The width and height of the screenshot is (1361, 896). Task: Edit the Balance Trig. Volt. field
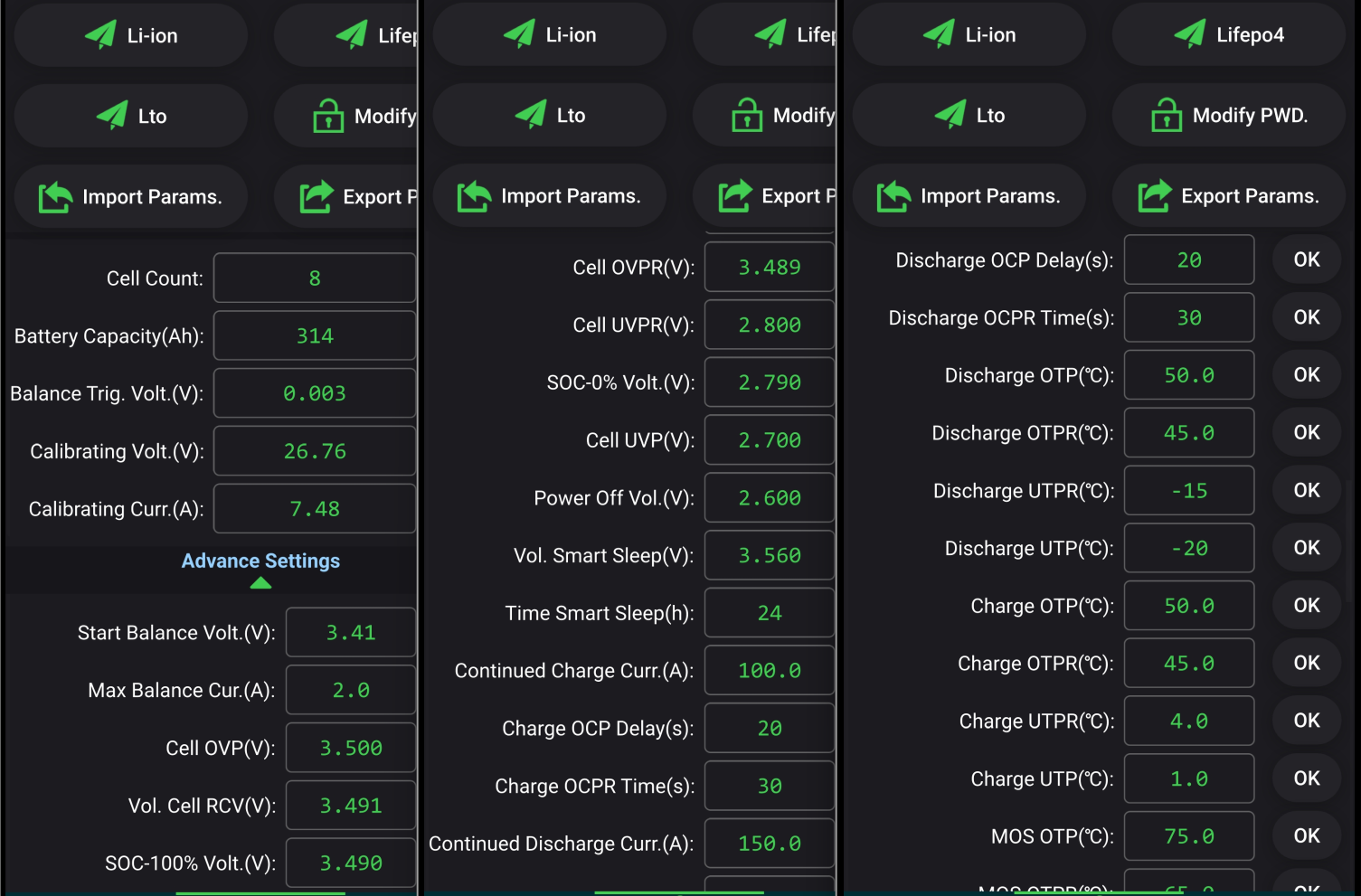coord(315,394)
